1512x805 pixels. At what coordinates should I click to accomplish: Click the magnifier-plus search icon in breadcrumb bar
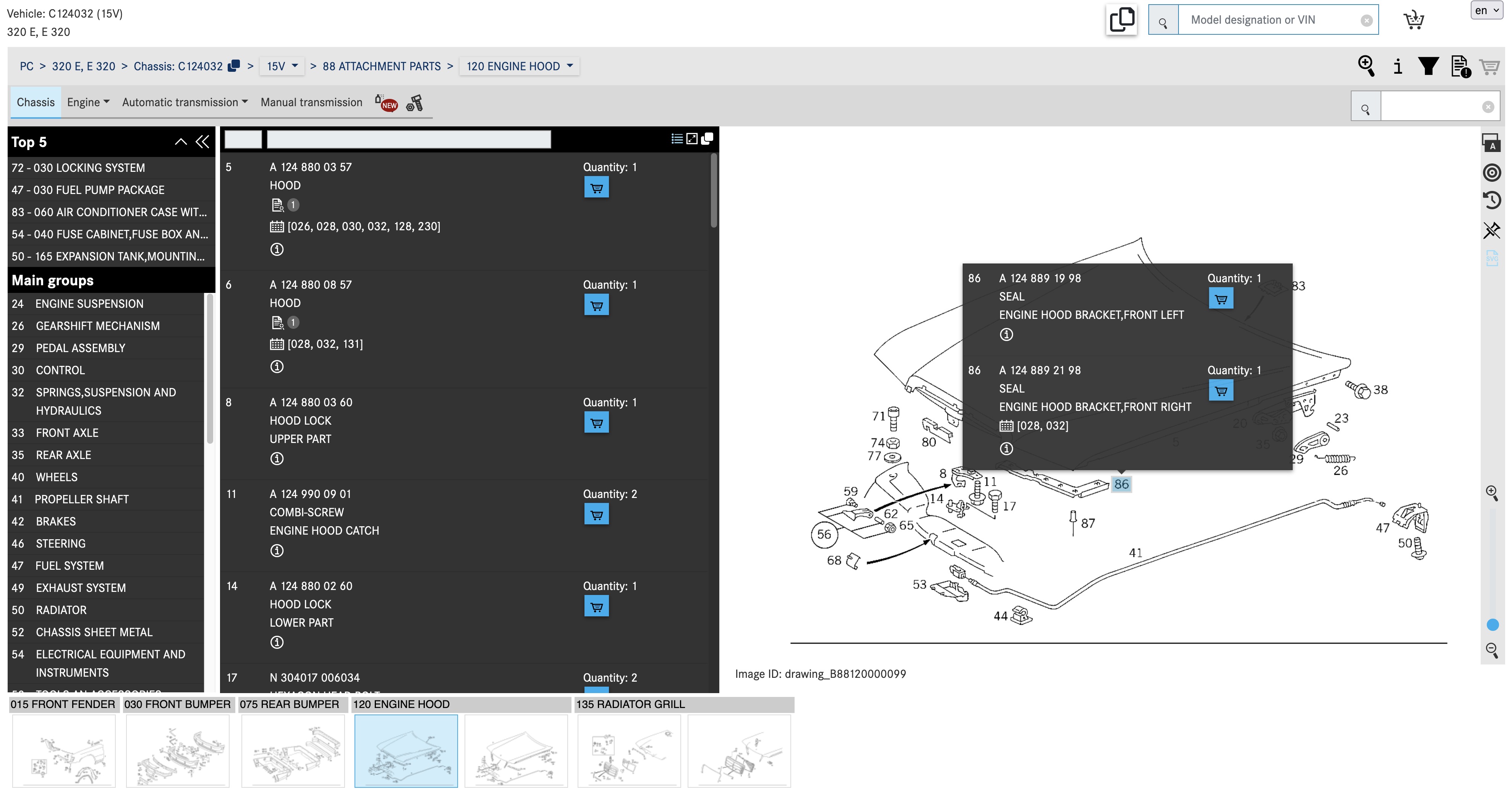coord(1366,66)
